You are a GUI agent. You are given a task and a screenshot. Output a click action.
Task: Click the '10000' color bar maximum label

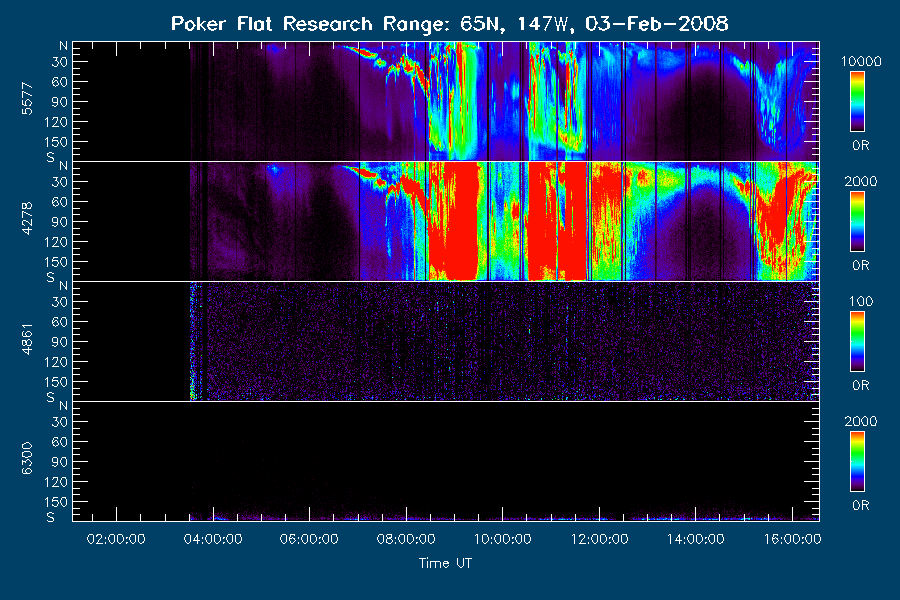(861, 61)
